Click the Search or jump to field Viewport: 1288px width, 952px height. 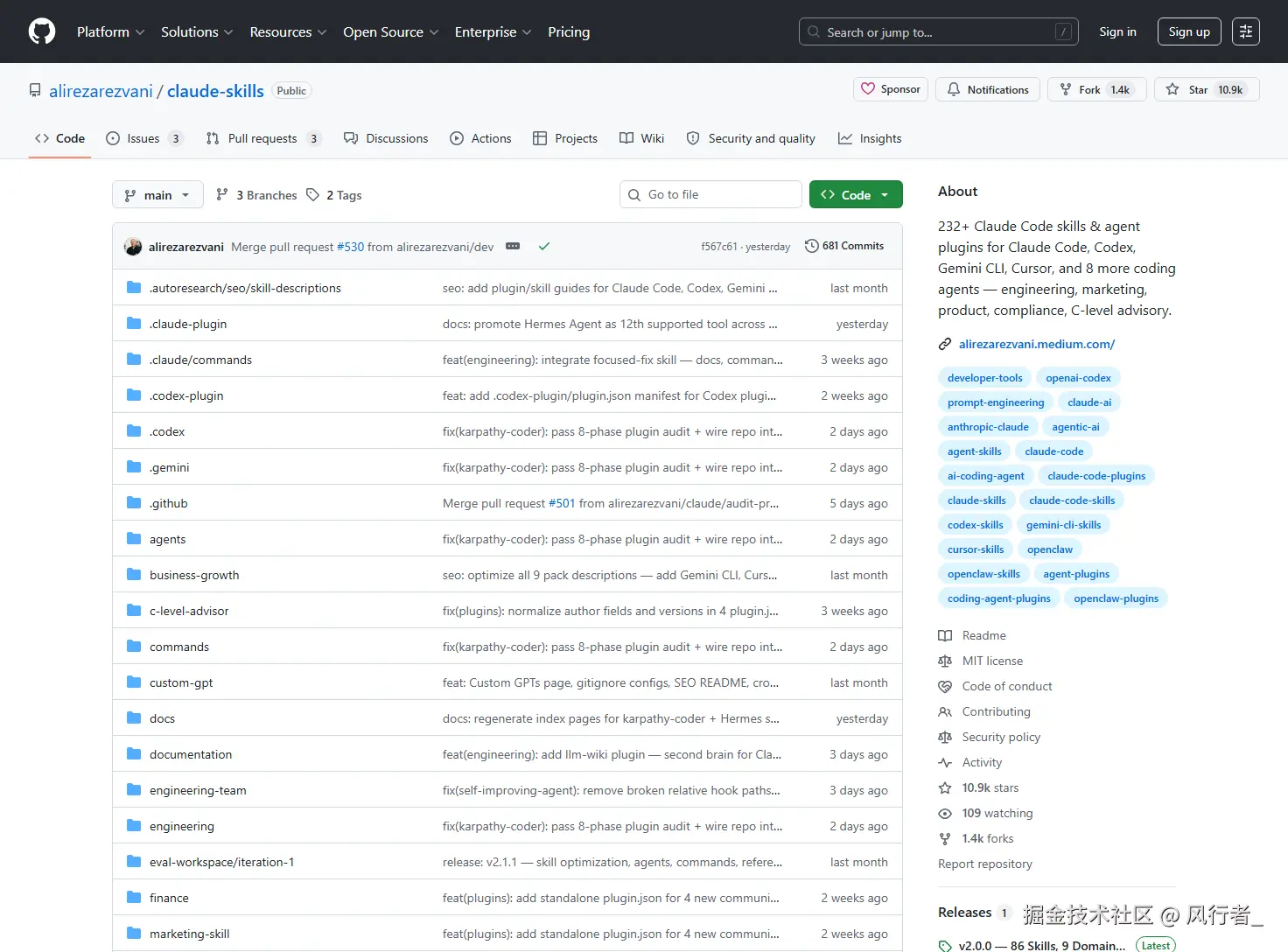coord(939,31)
